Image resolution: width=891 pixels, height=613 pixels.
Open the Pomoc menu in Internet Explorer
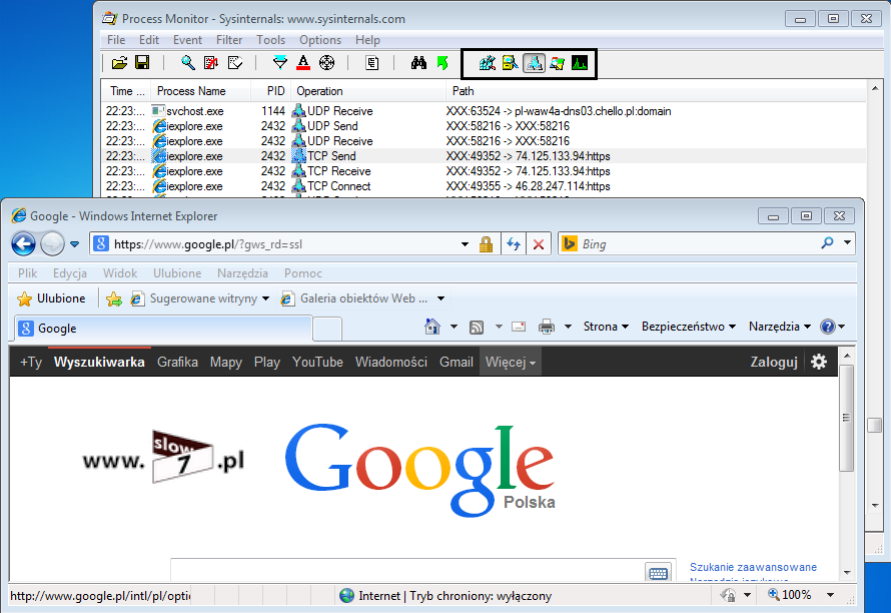[x=303, y=273]
